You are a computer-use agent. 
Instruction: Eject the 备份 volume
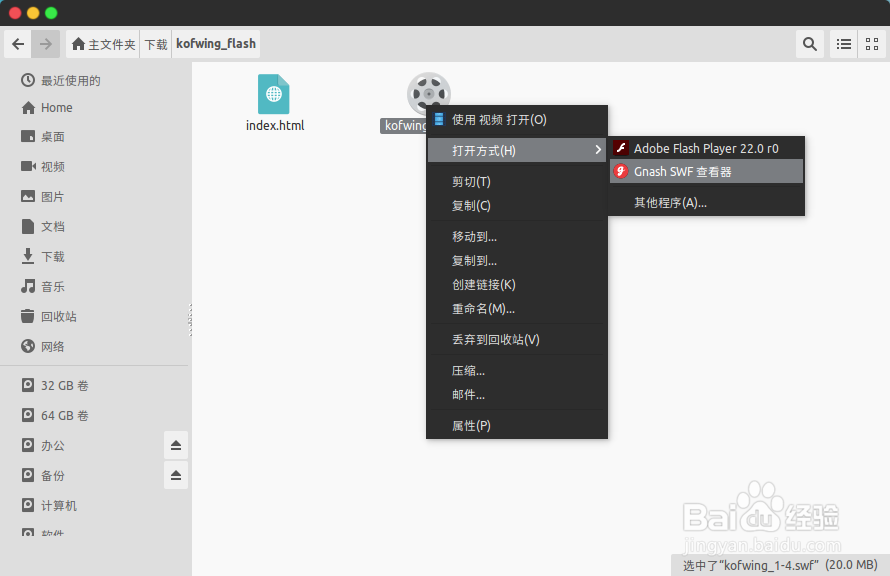(175, 475)
